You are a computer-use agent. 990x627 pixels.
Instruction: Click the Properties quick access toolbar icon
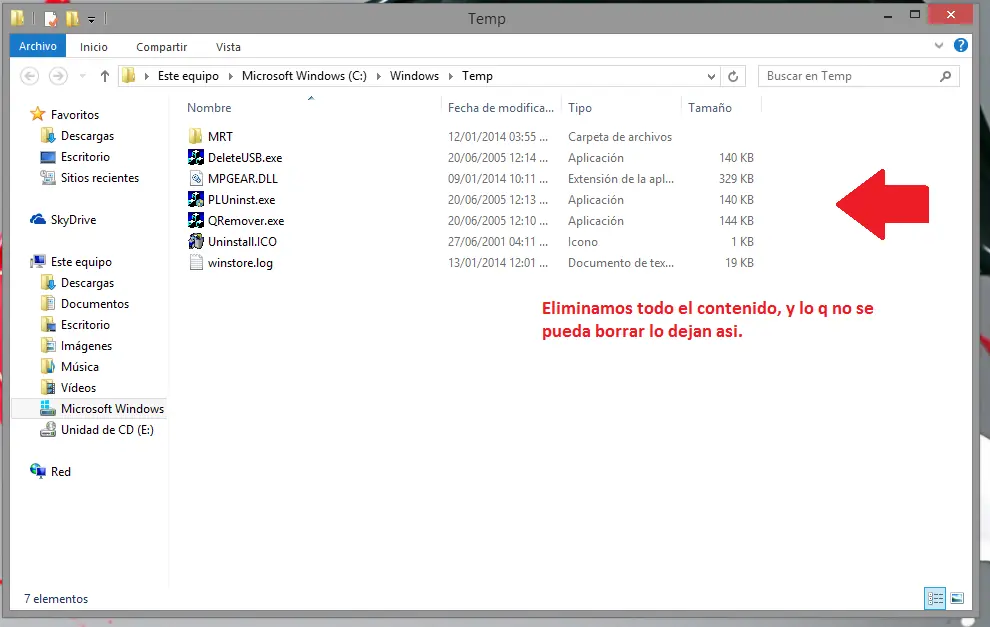51,19
